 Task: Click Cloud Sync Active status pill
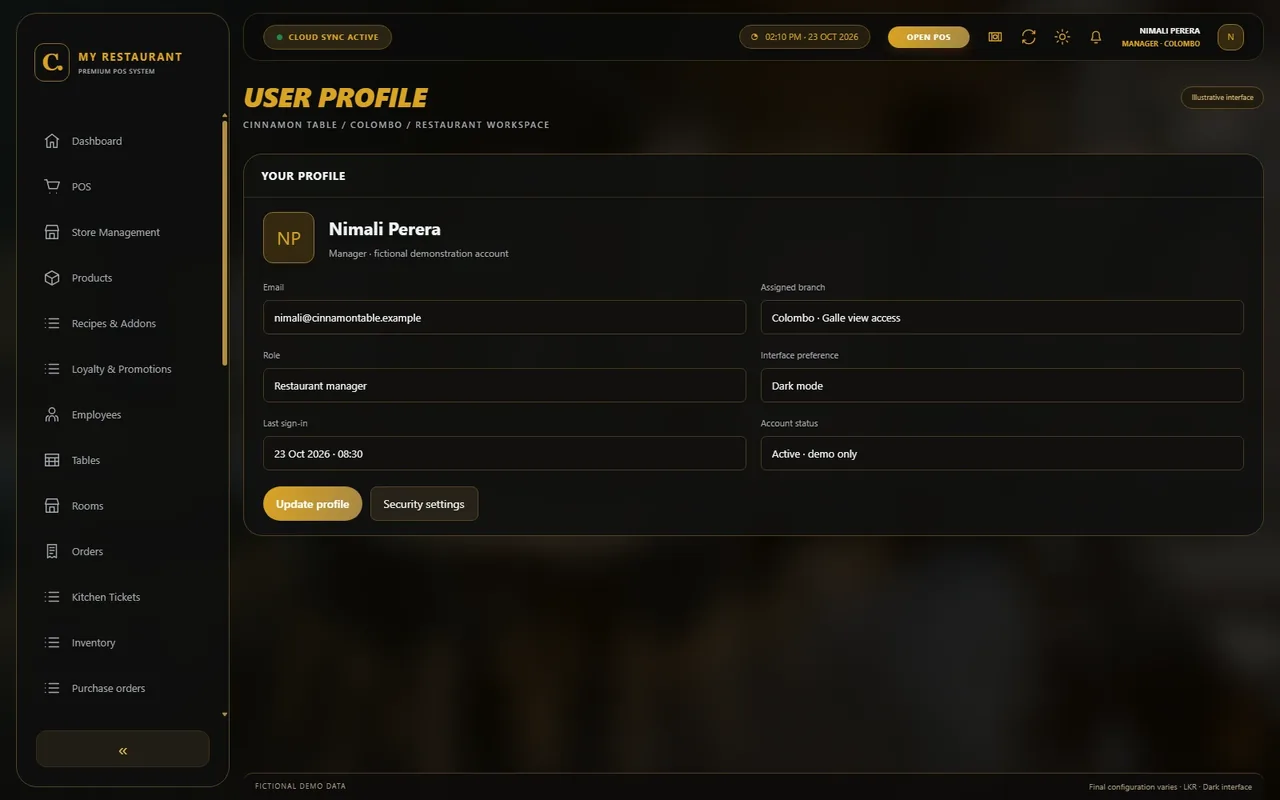327,37
